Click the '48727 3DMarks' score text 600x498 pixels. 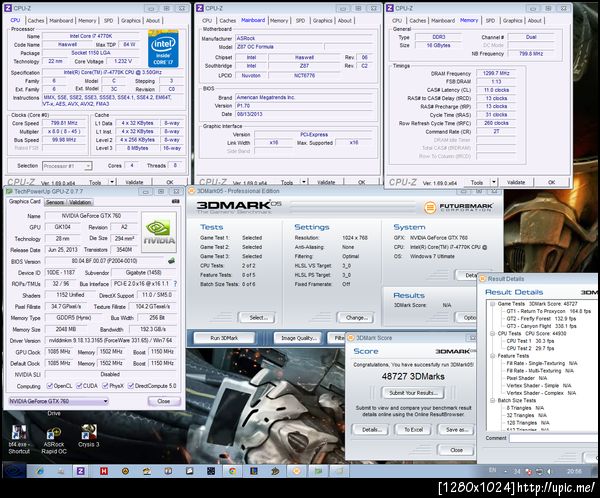point(413,377)
